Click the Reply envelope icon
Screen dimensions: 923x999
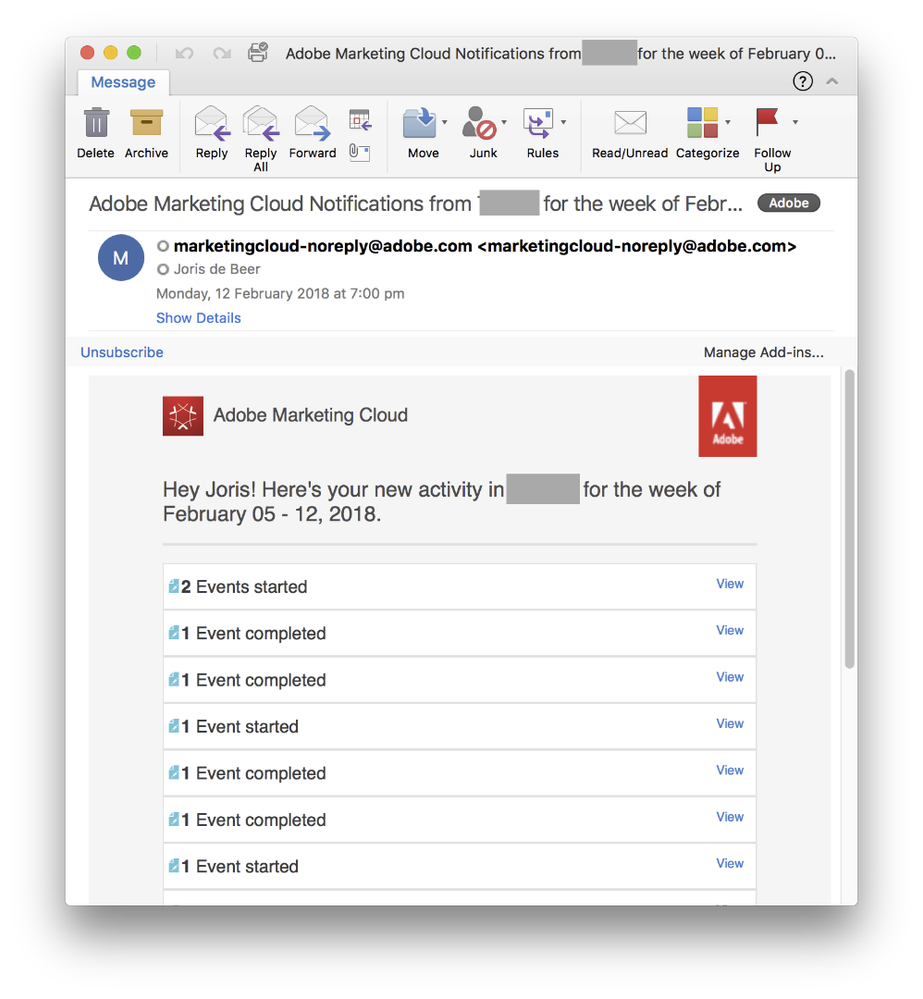[211, 124]
